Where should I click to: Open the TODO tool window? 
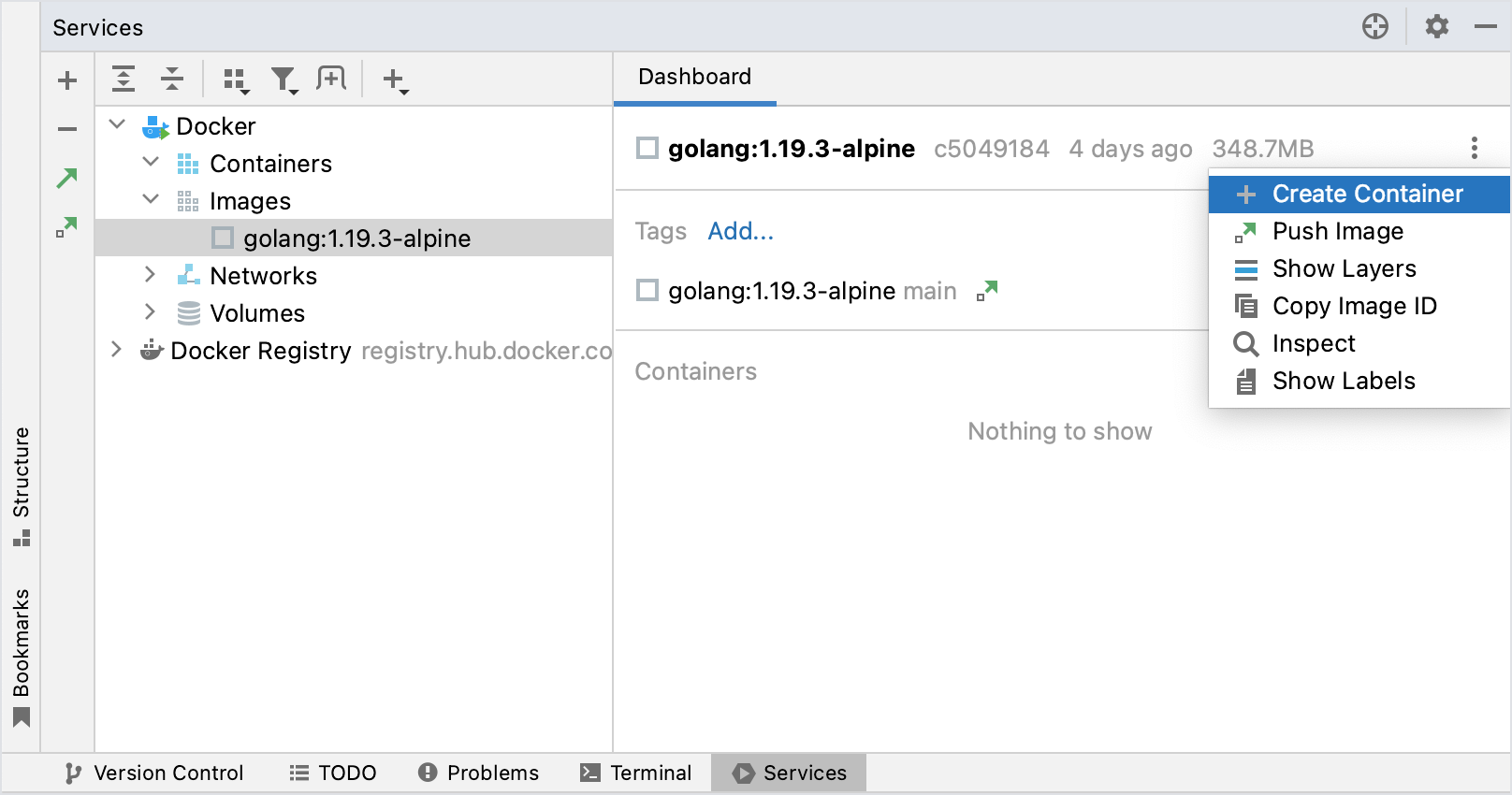[x=333, y=773]
